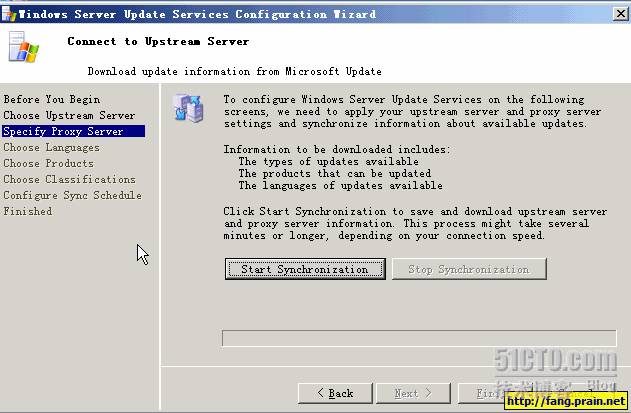The height and width of the screenshot is (413, 631).
Task: Click the server synchronization icon
Action: point(188,108)
